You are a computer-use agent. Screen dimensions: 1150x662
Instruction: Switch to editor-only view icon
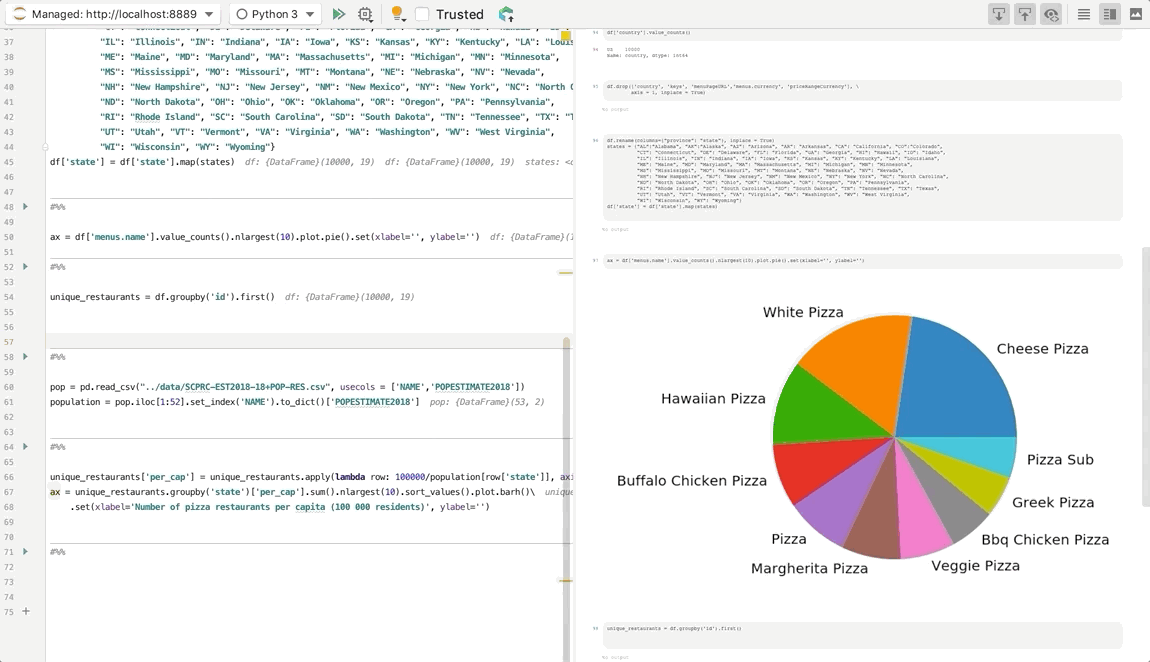[1083, 14]
